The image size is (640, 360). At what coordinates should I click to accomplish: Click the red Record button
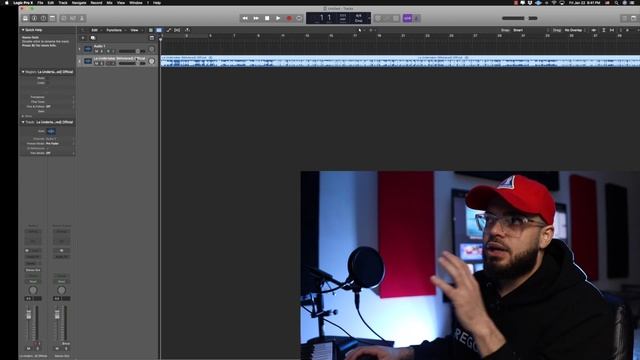[289, 18]
